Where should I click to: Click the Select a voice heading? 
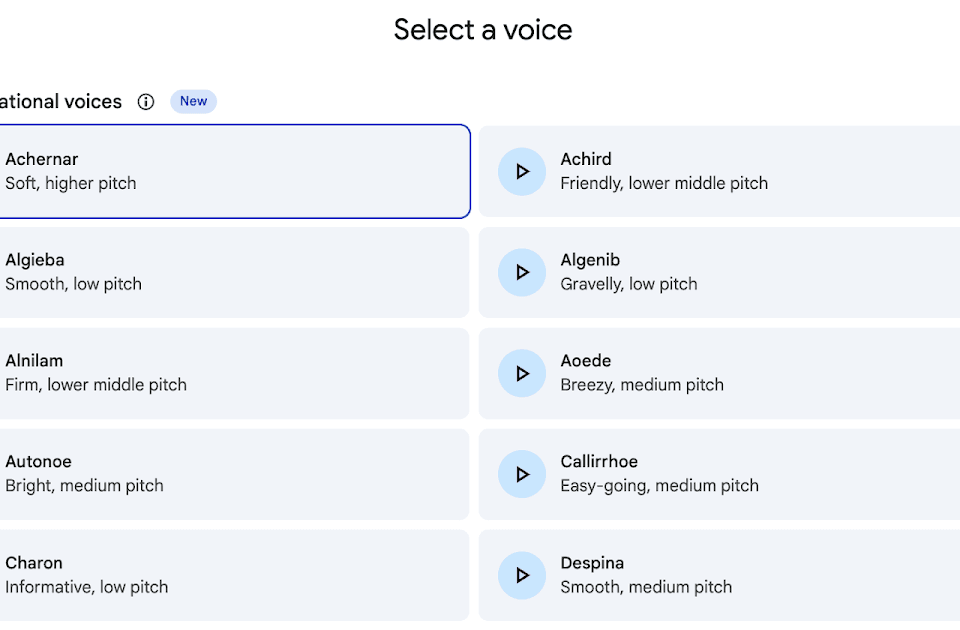483,29
